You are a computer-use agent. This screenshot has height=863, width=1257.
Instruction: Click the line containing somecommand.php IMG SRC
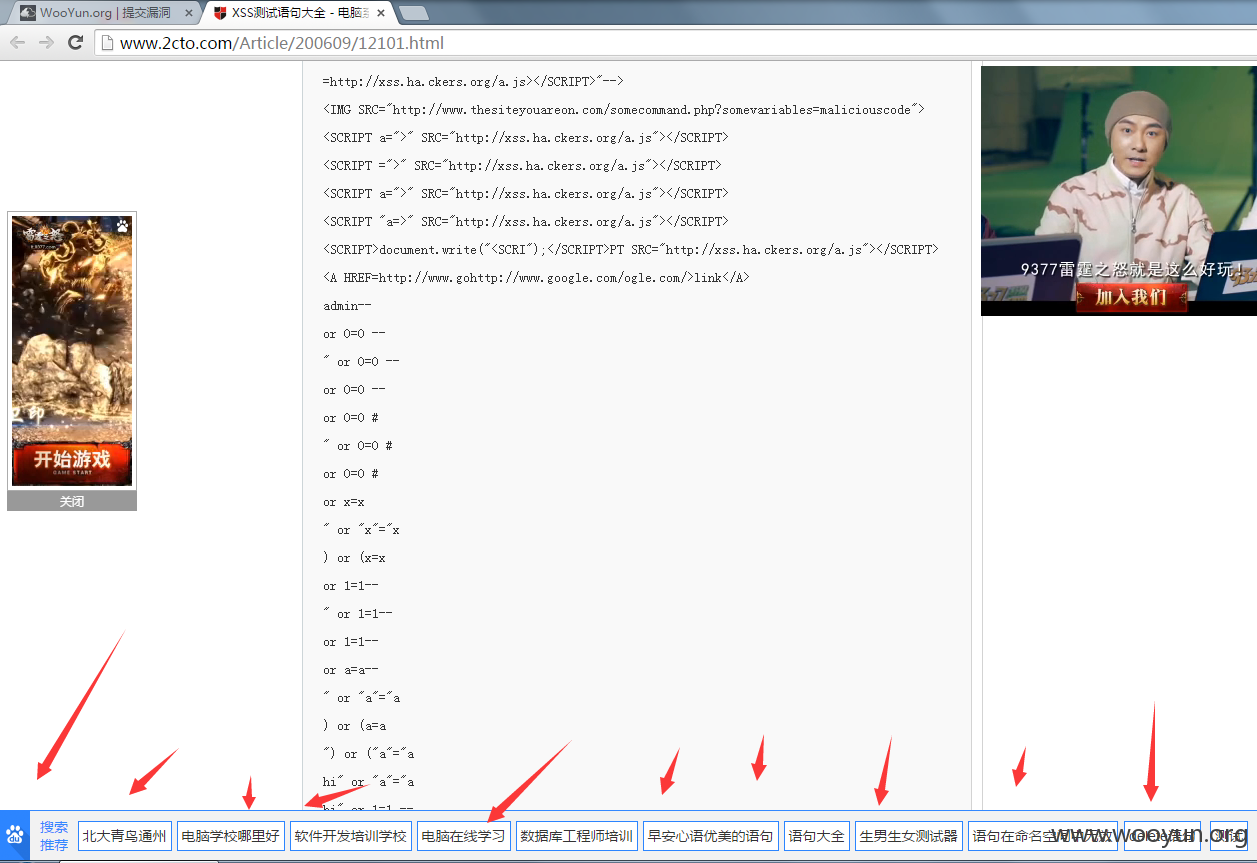(624, 110)
